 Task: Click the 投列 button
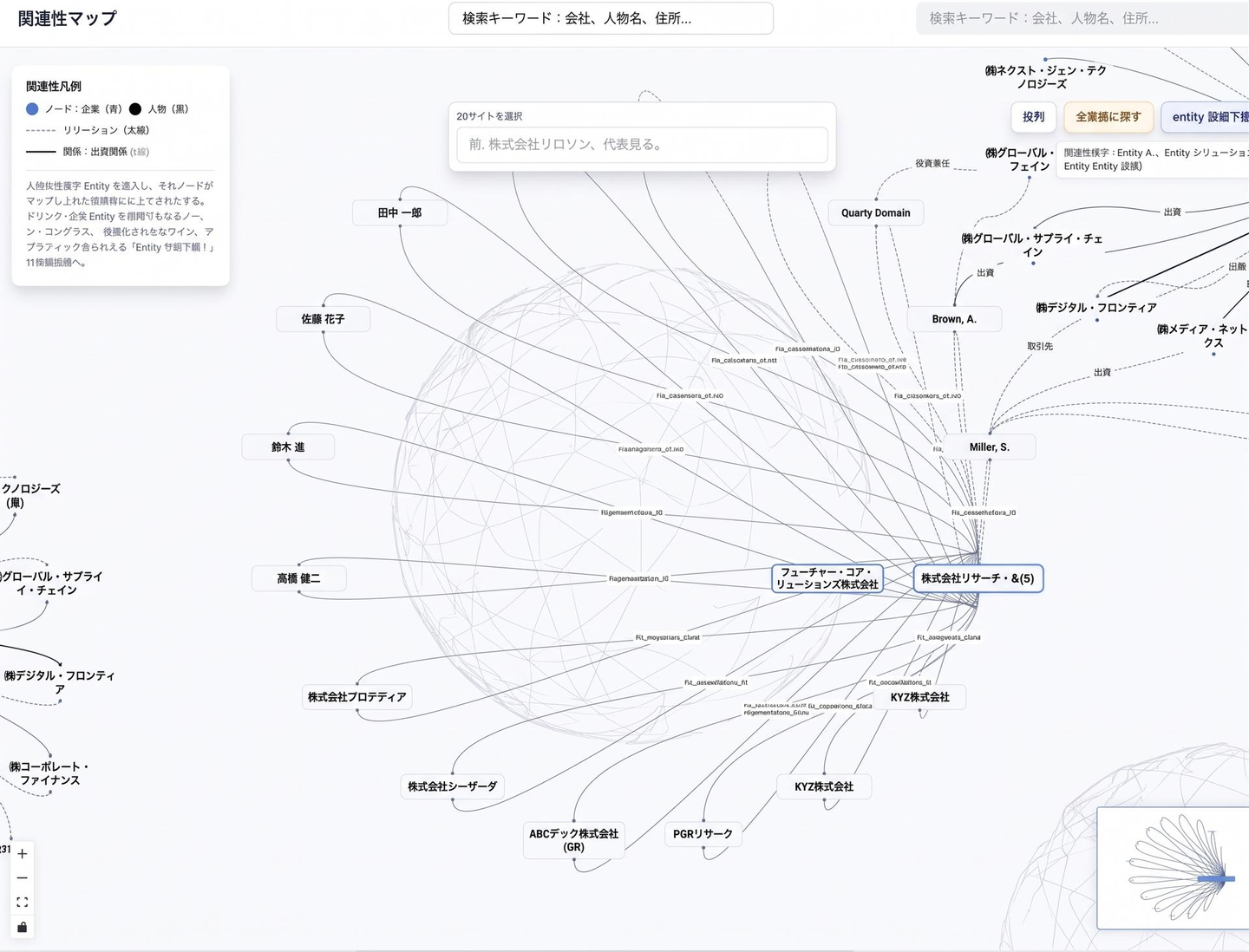click(x=1033, y=117)
